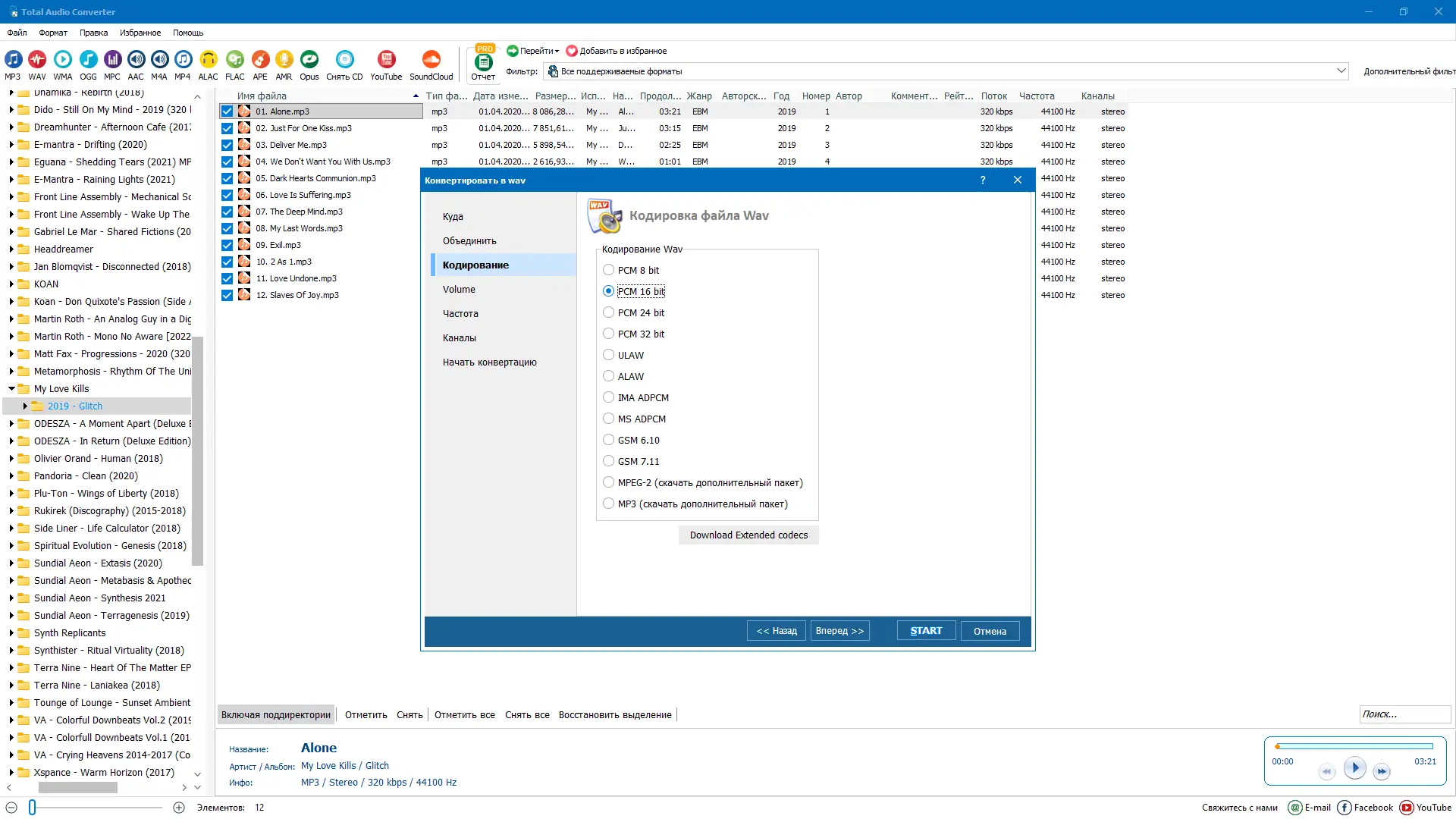Screen dimensions: 1456x819
Task: Click the YouTube toolbar icon
Action: pos(386,60)
